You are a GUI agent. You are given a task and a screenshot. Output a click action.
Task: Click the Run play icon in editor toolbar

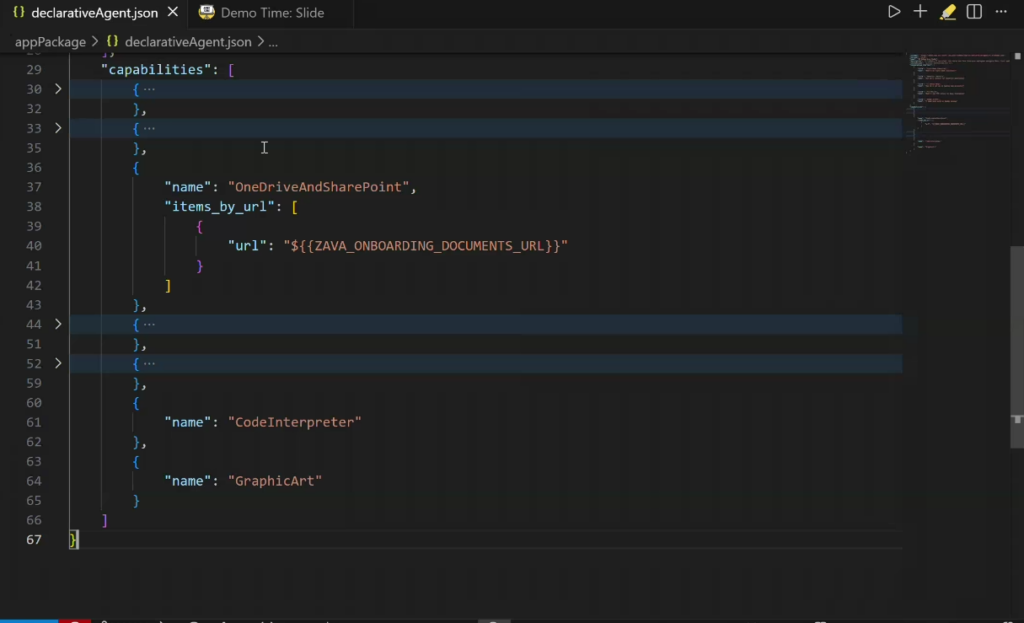(x=894, y=12)
